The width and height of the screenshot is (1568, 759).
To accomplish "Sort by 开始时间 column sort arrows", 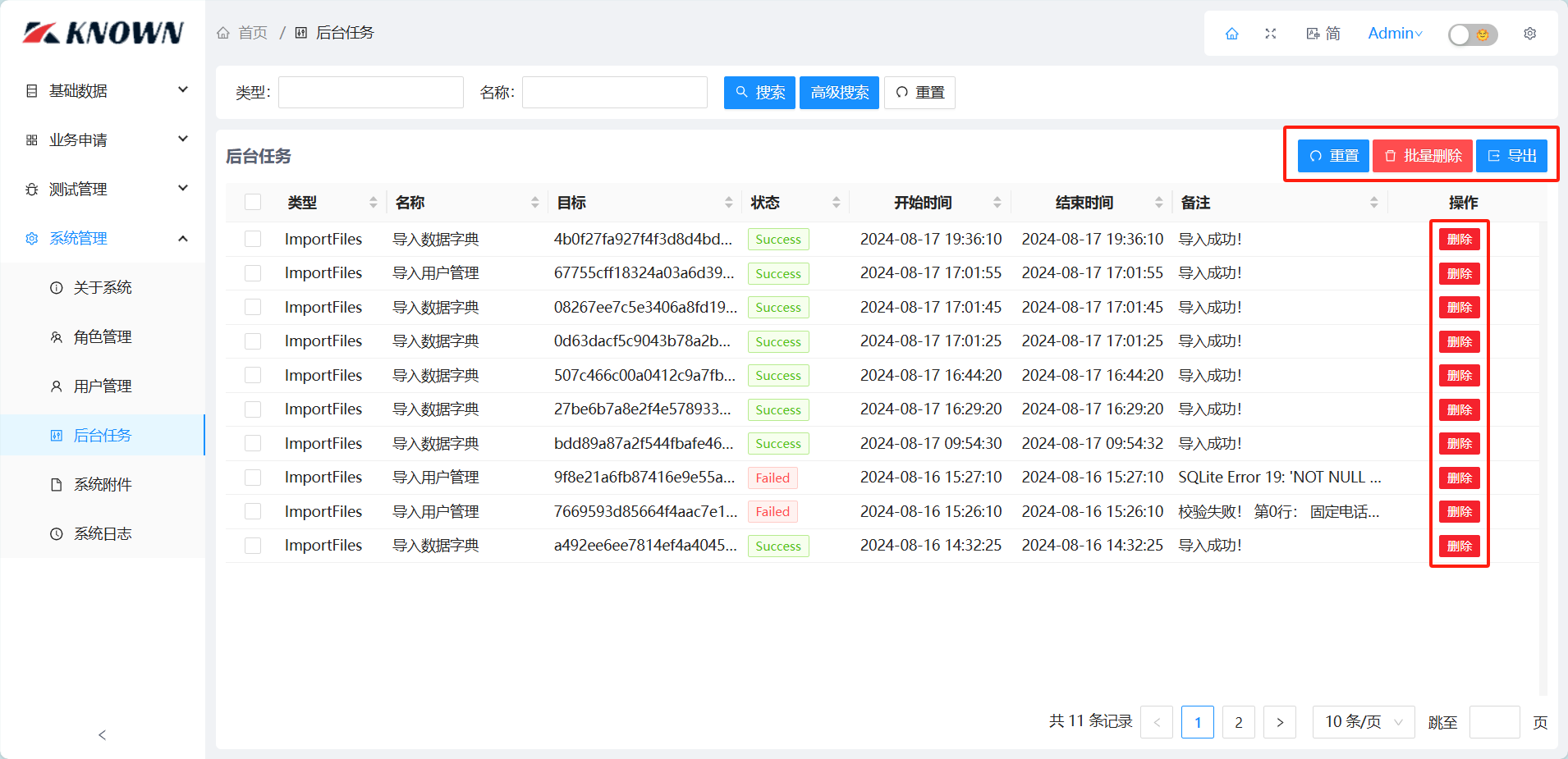I will click(997, 203).
